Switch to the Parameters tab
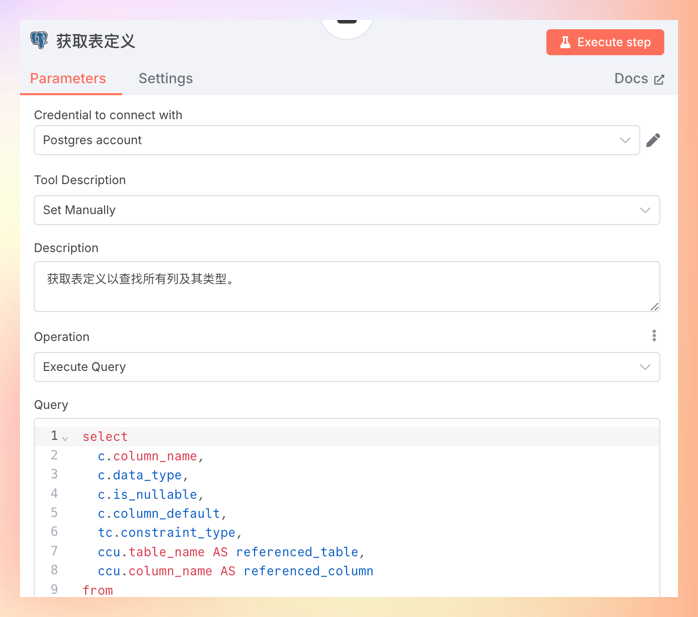698x617 pixels. coord(68,78)
